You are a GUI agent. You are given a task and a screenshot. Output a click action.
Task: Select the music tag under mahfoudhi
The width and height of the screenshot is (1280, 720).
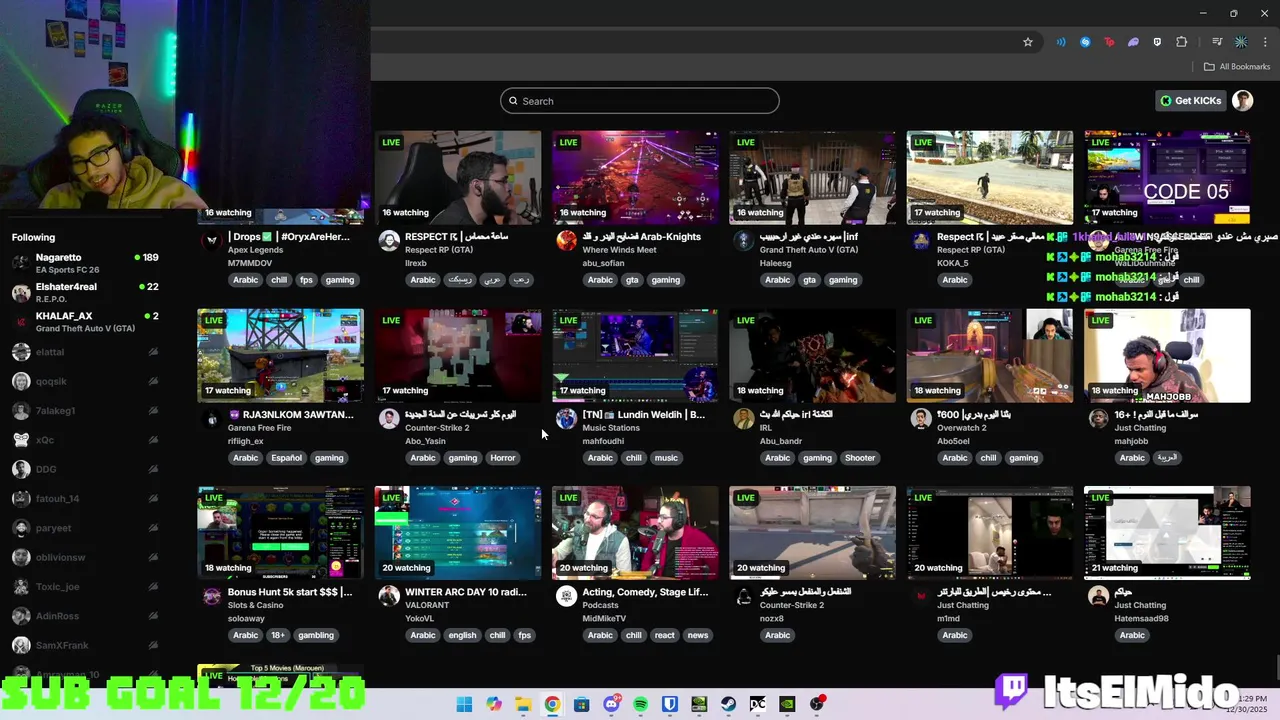666,458
